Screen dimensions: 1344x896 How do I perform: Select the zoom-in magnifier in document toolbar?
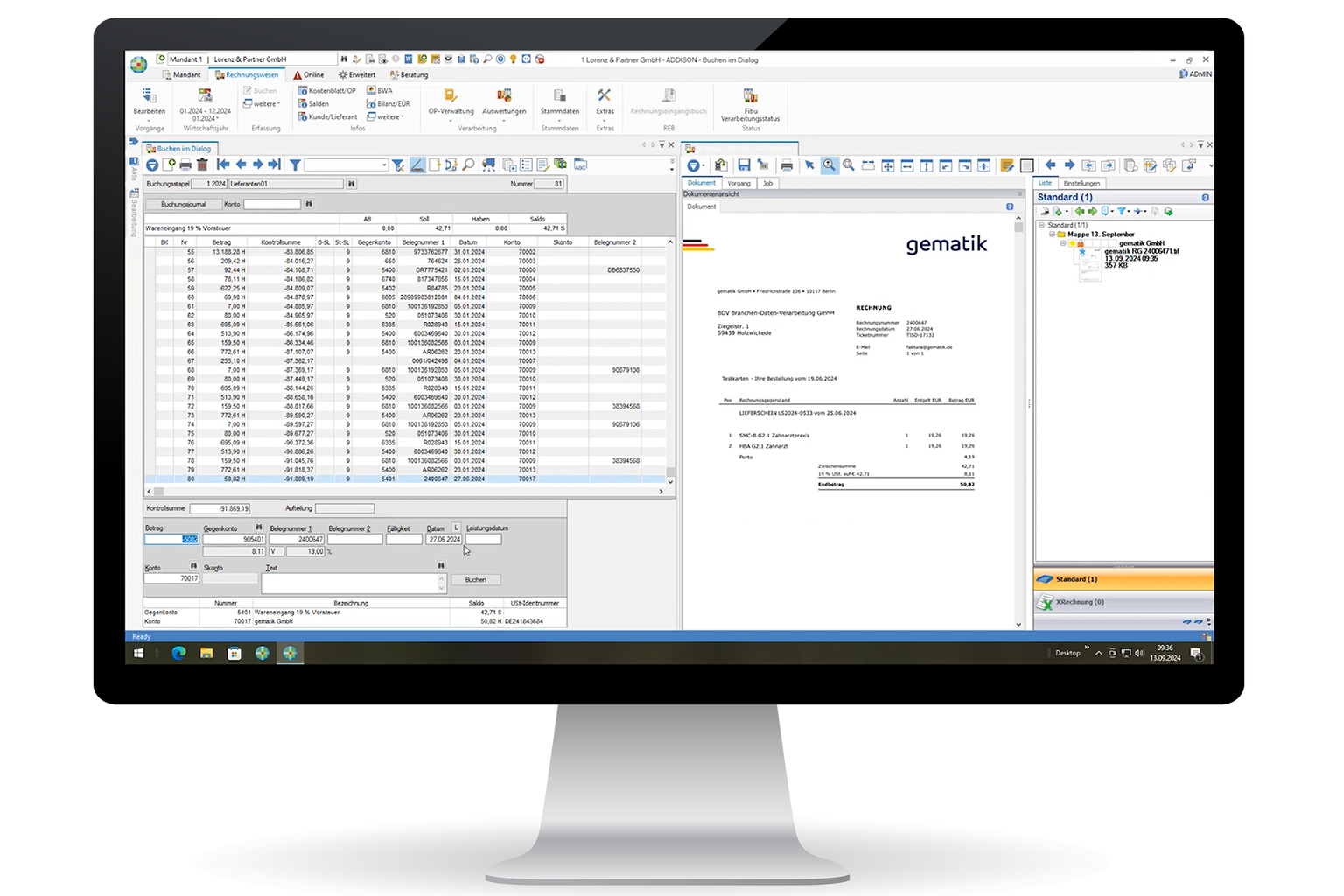829,165
